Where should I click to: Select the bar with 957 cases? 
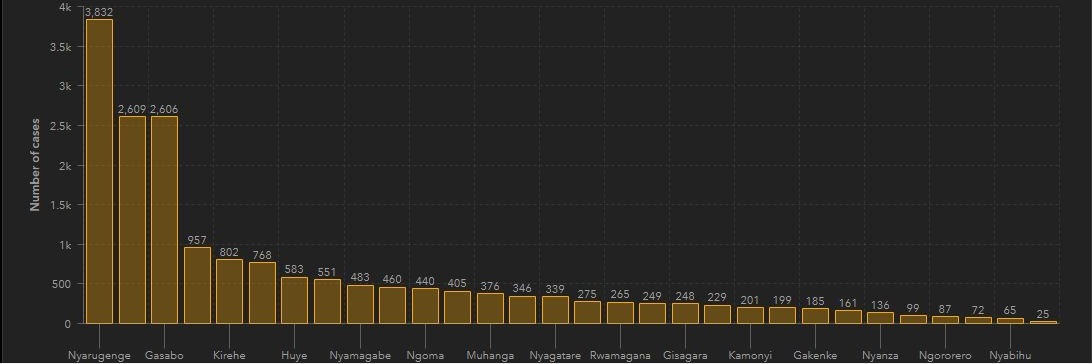pos(197,285)
